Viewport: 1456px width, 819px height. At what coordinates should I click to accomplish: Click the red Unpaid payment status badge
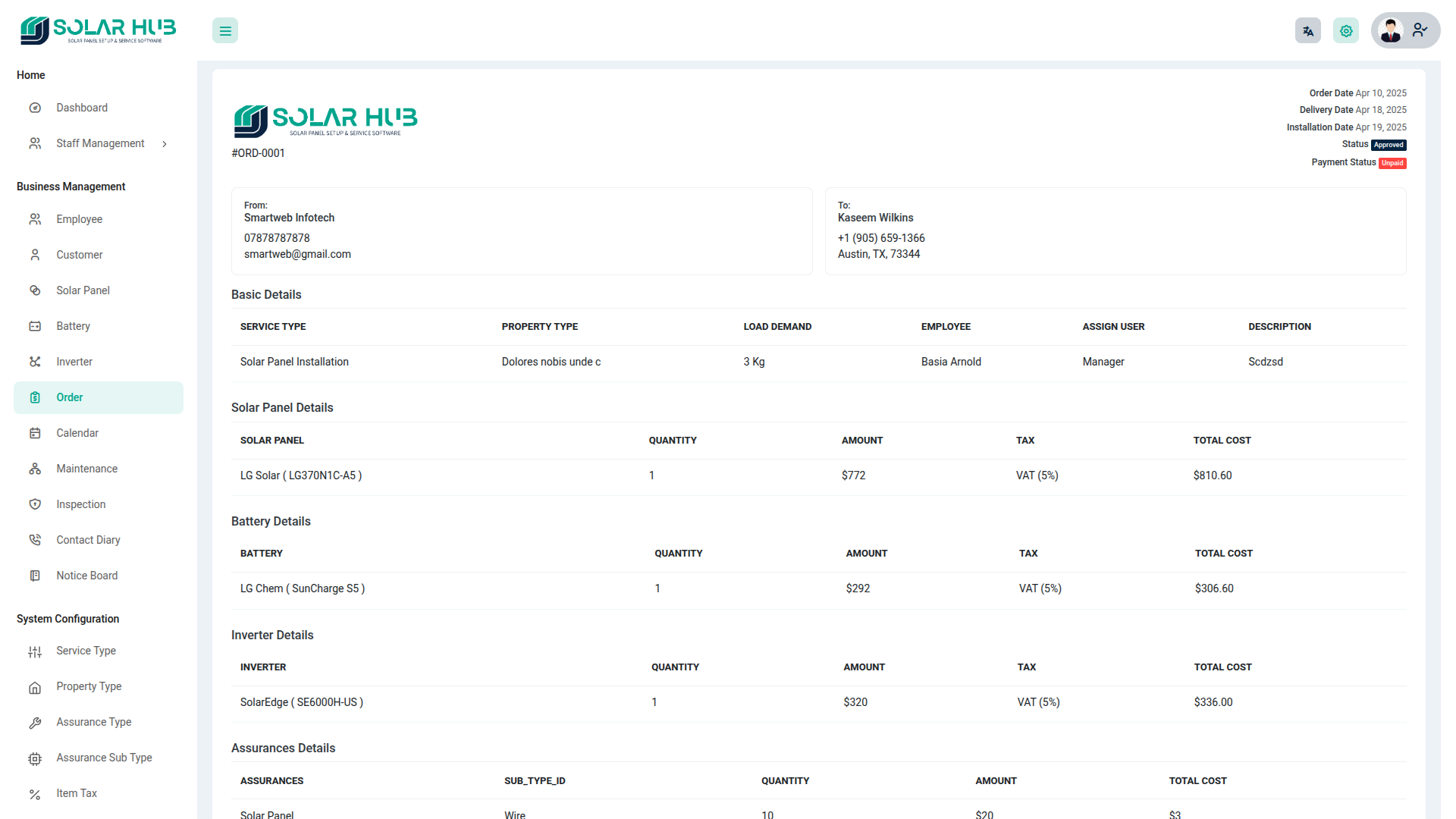(x=1392, y=163)
